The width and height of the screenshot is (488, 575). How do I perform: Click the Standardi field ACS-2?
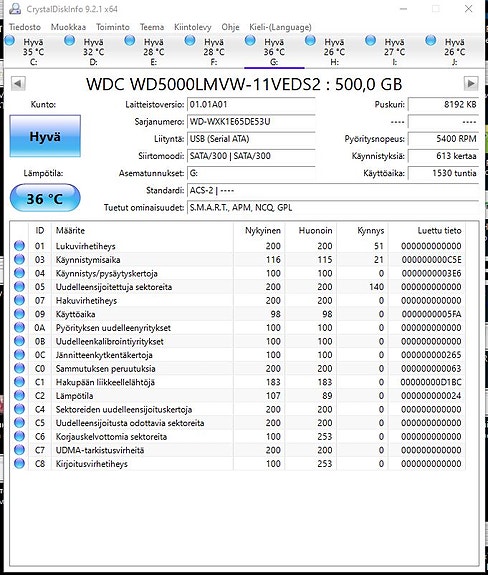(x=333, y=190)
